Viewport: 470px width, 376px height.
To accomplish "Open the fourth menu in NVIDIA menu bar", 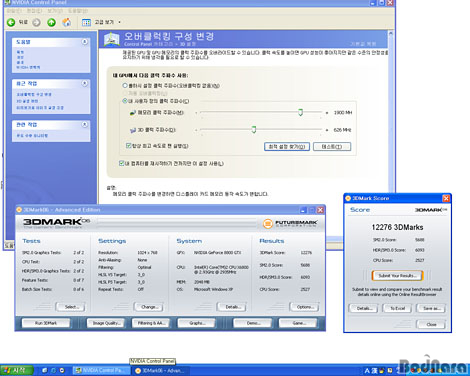I will (x=78, y=11).
